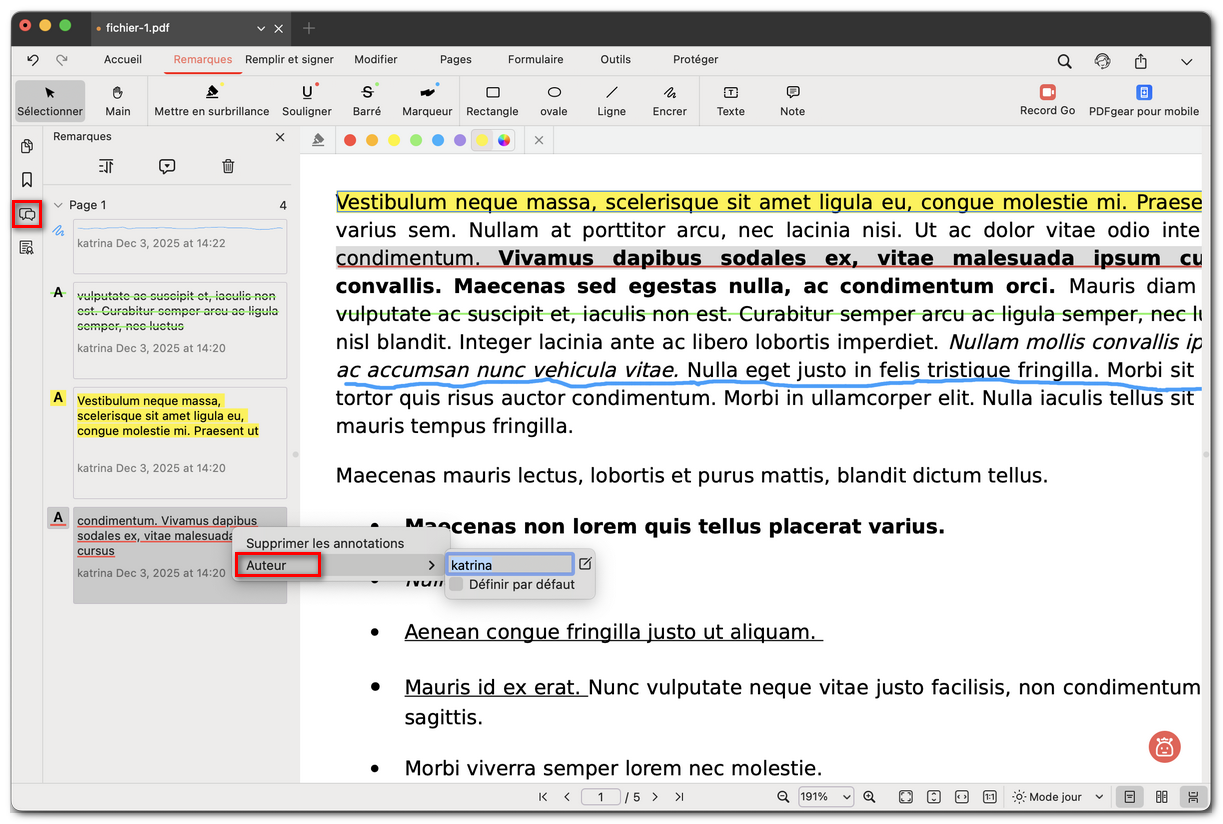Screen dimensions: 1223x824
Task: Open the bookmarks panel in the sidebar
Action: (x=27, y=180)
